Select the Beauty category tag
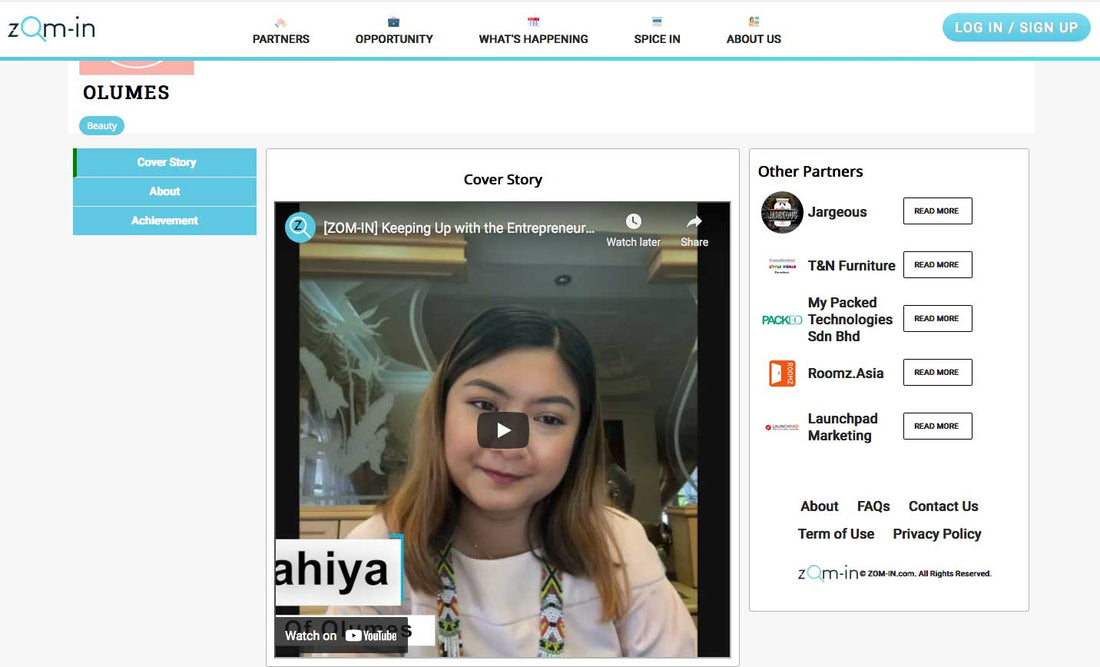This screenshot has width=1100, height=667. point(102,126)
